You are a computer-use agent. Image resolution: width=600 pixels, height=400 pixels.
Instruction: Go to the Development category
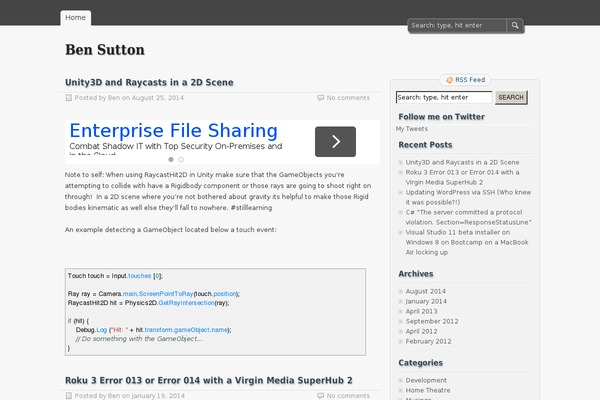coord(426,380)
